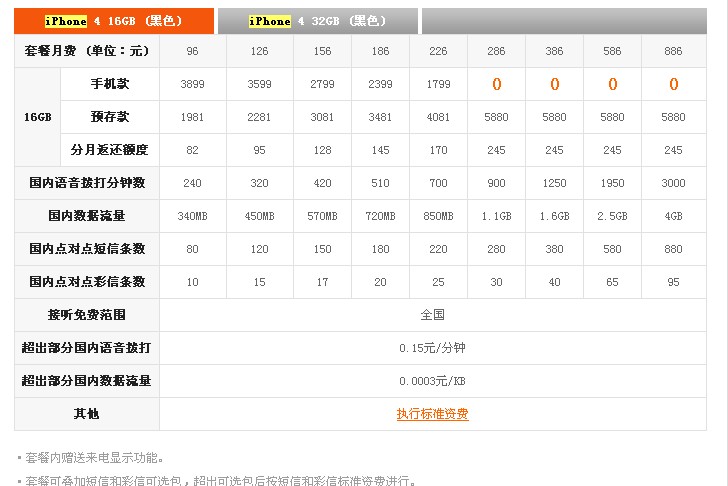Click the 95 monthly rebate value

click(259, 150)
